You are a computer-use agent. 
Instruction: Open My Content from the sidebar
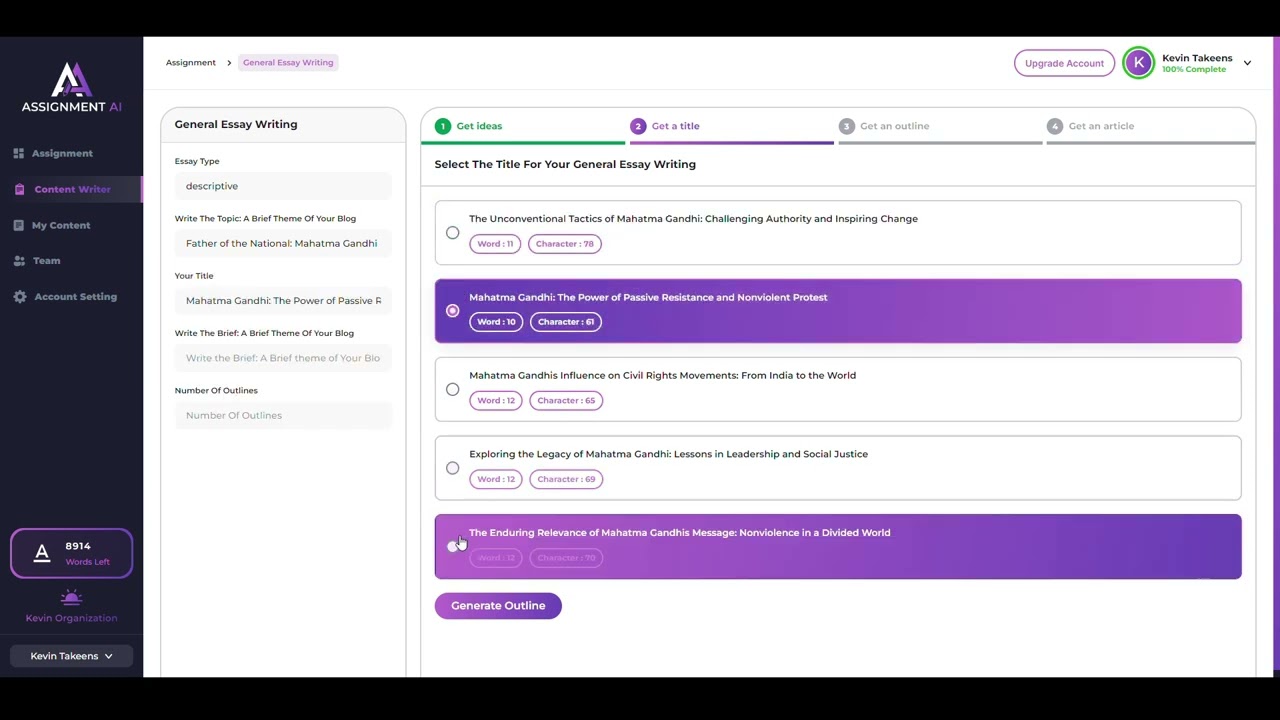pyautogui.click(x=61, y=225)
